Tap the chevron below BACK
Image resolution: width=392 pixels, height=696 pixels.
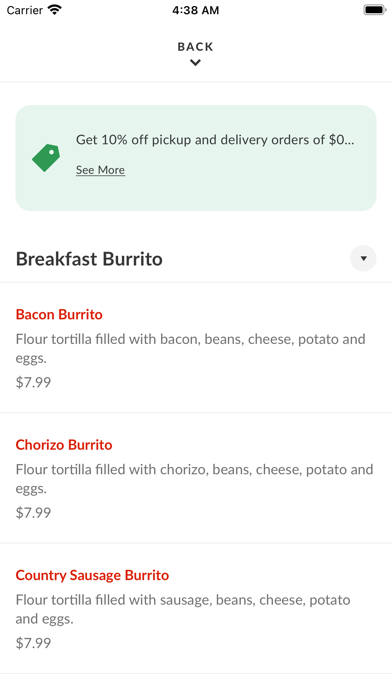click(195, 63)
